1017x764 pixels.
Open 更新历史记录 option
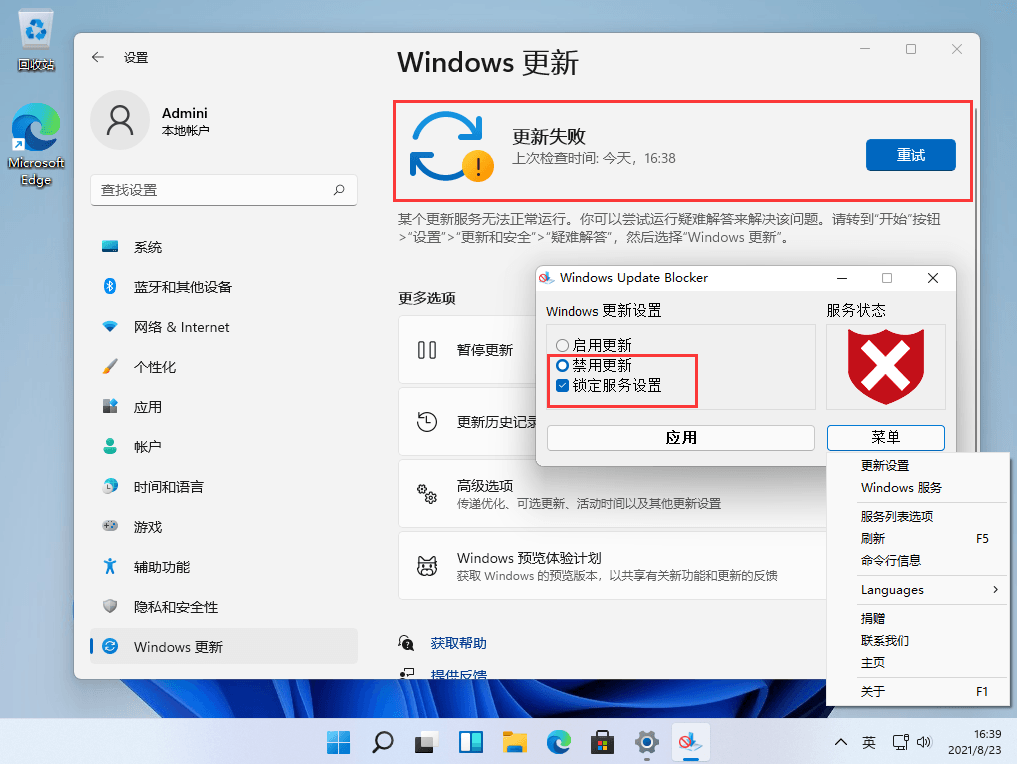pyautogui.click(x=467, y=422)
